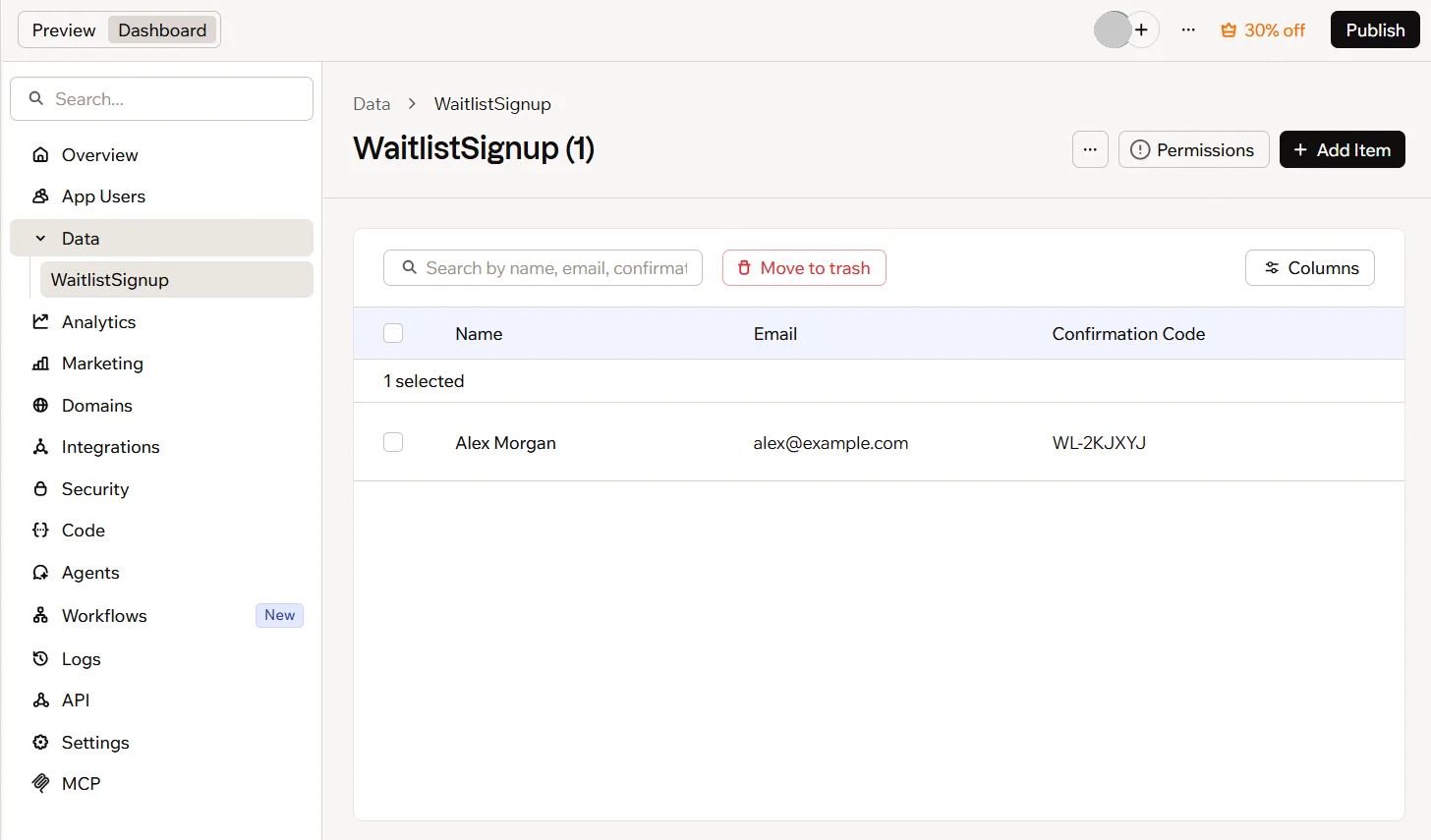Click the Add Item button
Screen dimensions: 1431x840
[x=1343, y=149]
